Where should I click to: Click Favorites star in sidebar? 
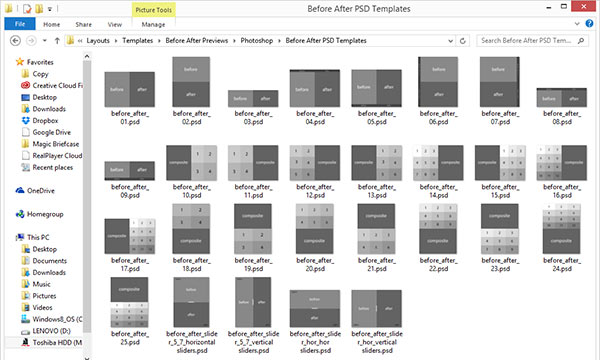tap(20, 62)
